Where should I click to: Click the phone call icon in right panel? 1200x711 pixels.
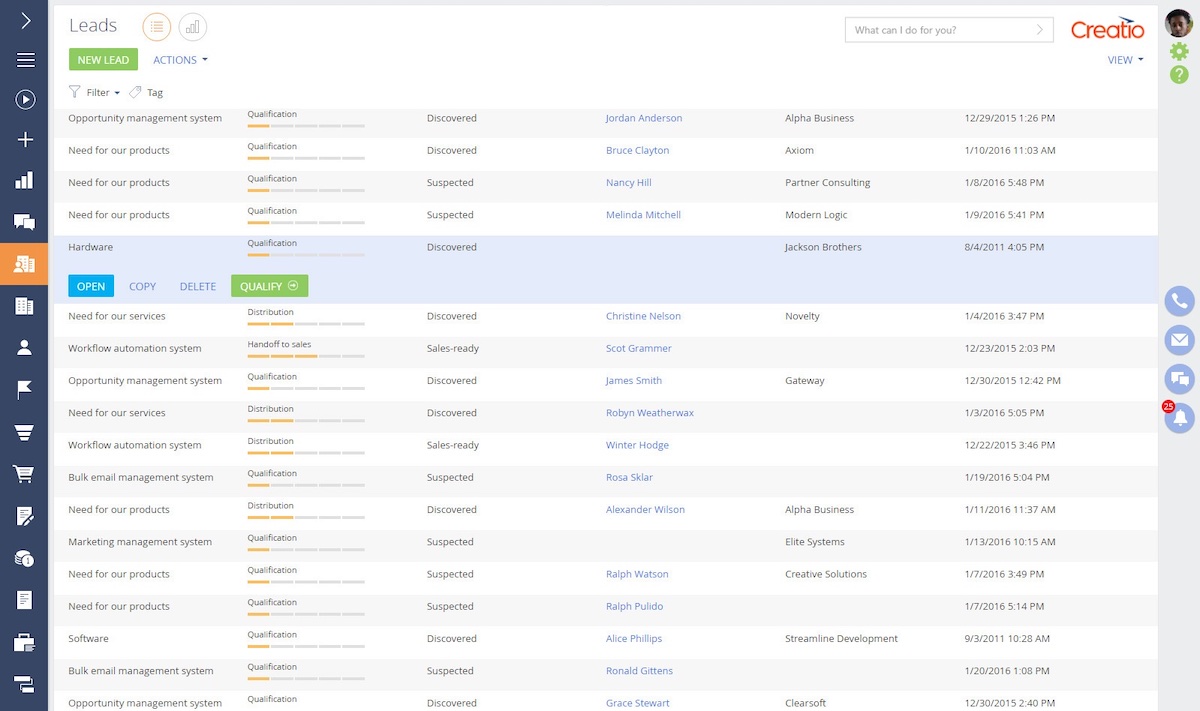point(1180,301)
